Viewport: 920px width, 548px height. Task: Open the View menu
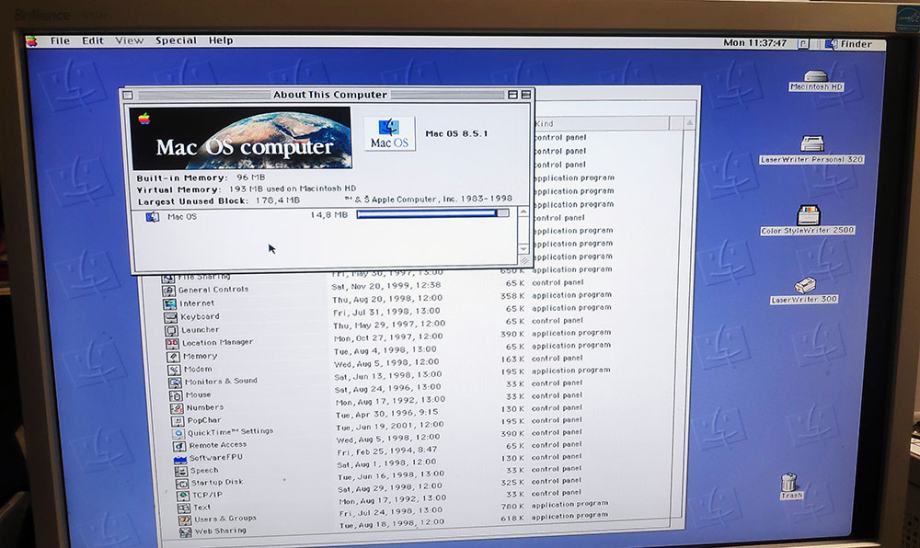point(129,40)
